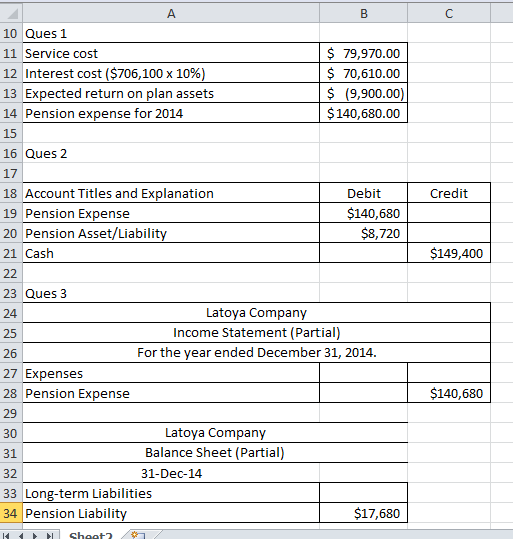The width and height of the screenshot is (513, 539).
Task: Click 'Pension Expense' in row 28
Action: coord(171,393)
